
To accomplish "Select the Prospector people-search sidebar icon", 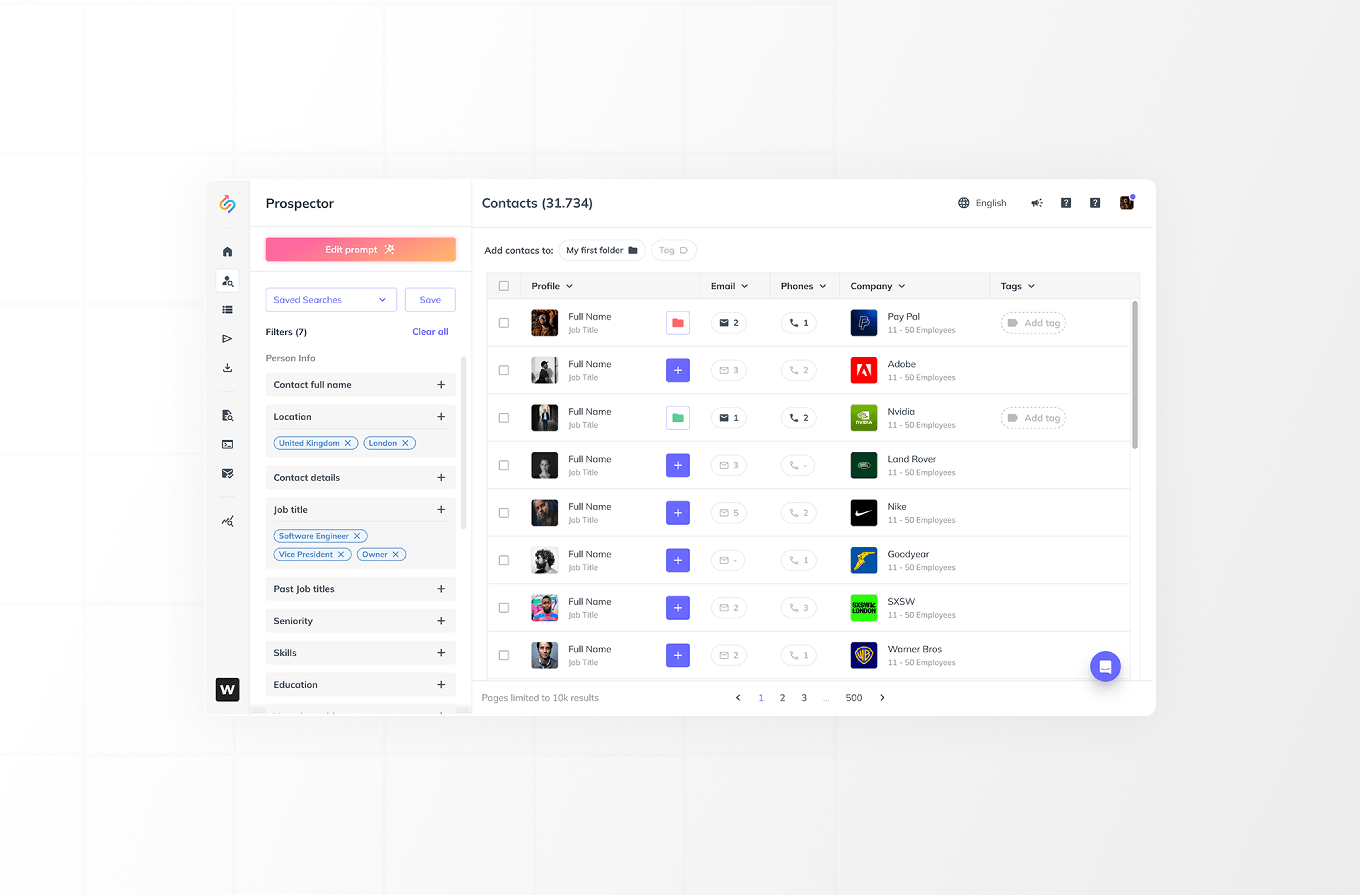I will click(227, 281).
